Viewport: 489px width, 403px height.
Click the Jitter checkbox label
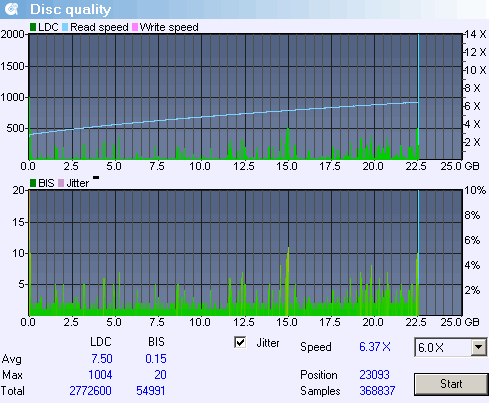[x=268, y=343]
